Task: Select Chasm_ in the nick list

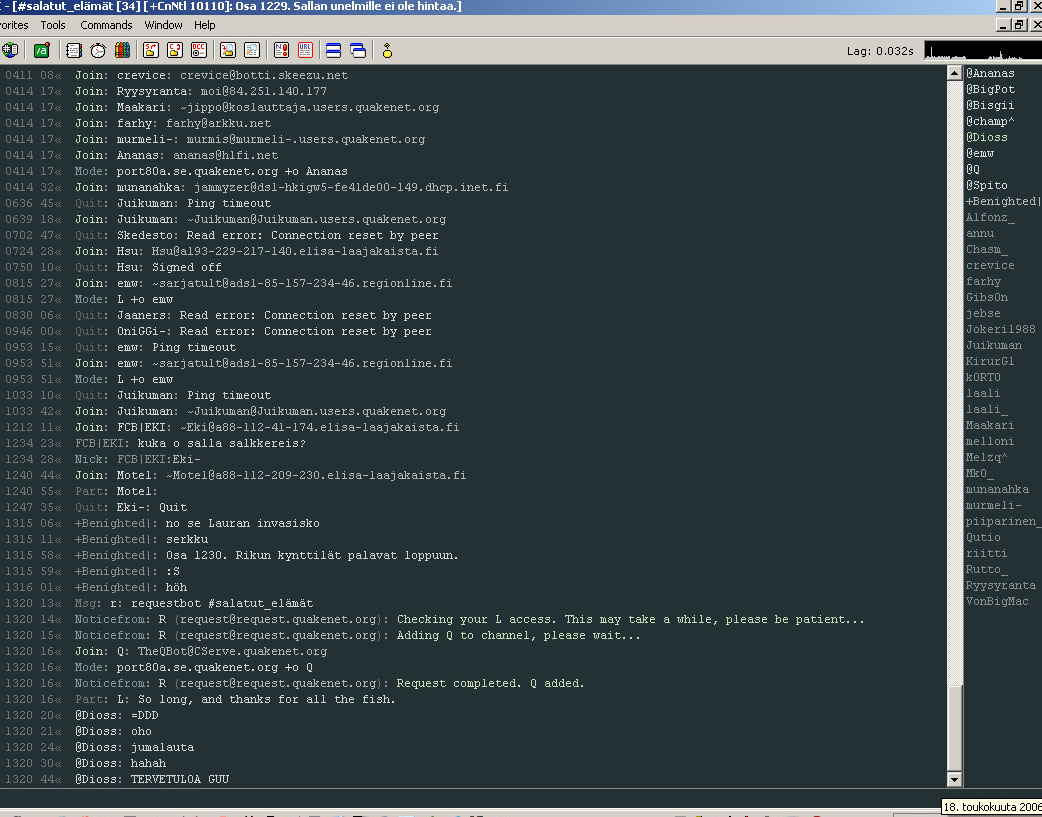Action: [987, 249]
